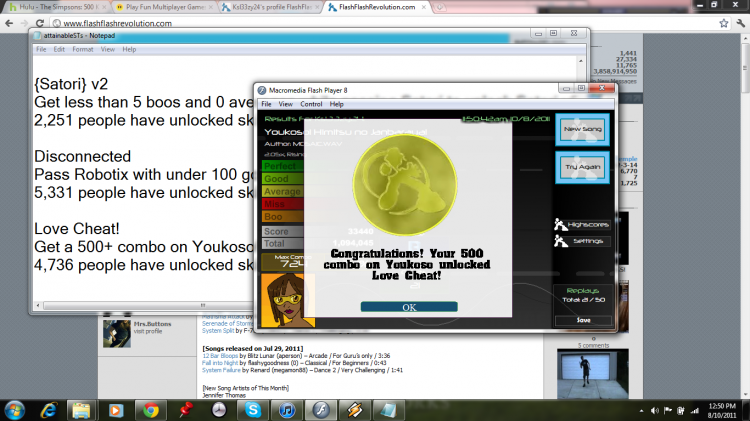
Task: Select Try Again in results screen
Action: click(x=582, y=167)
